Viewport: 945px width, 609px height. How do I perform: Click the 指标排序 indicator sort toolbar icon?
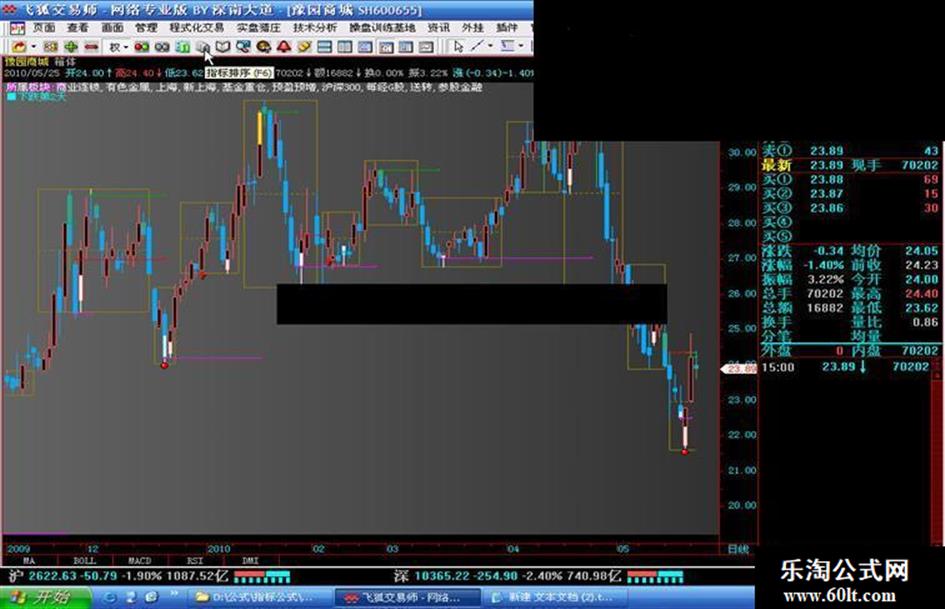[202, 47]
